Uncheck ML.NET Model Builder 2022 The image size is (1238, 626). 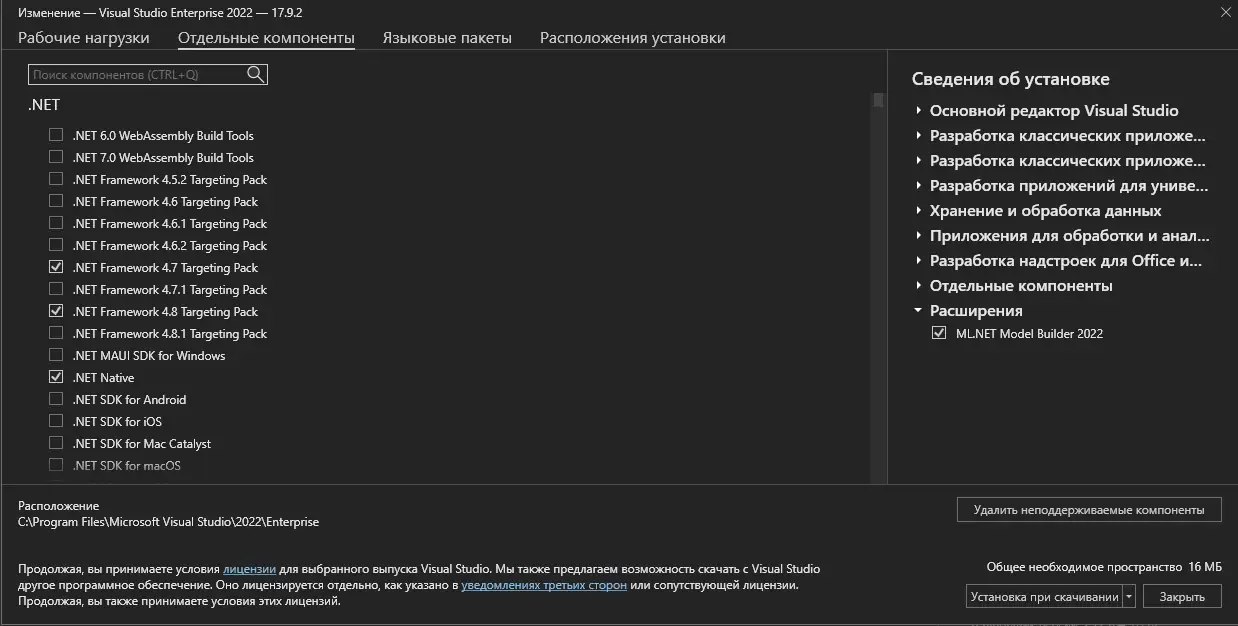[x=939, y=333]
